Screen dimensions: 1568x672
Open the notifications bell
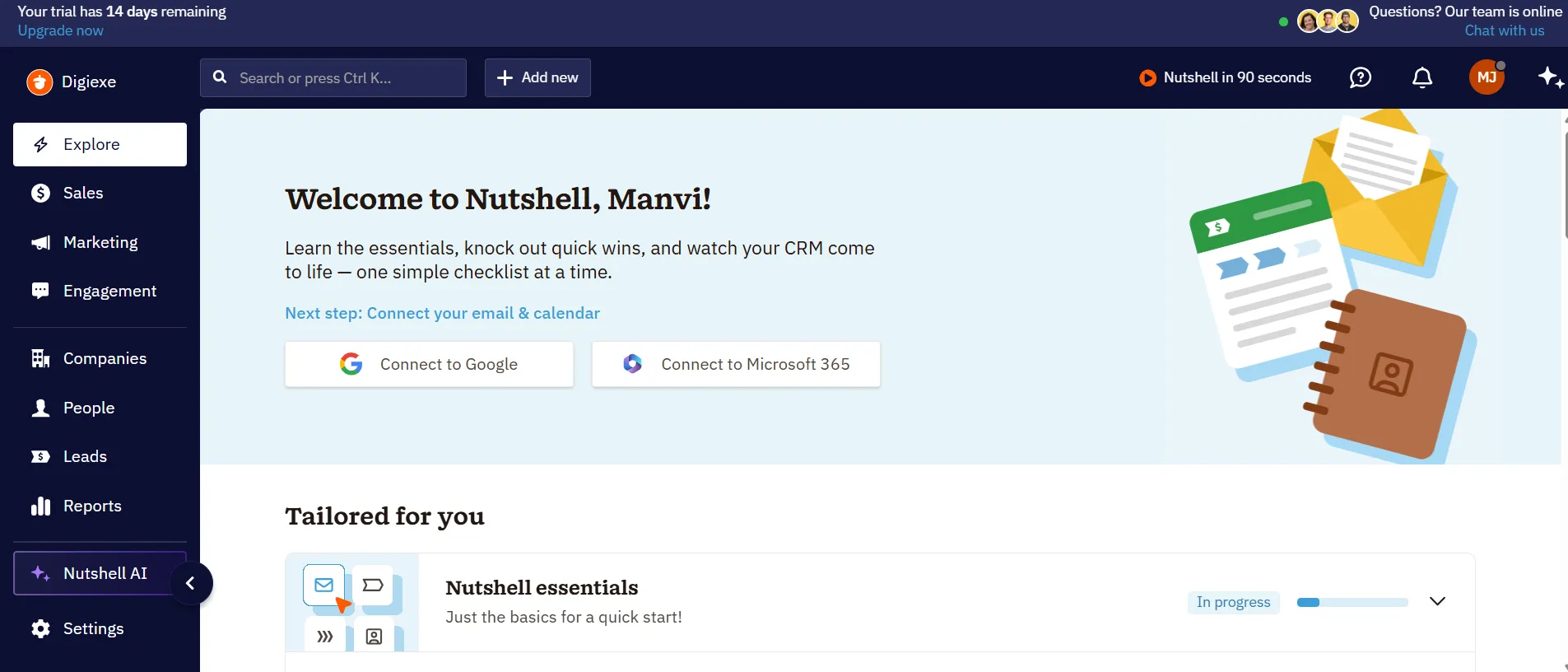click(x=1422, y=77)
